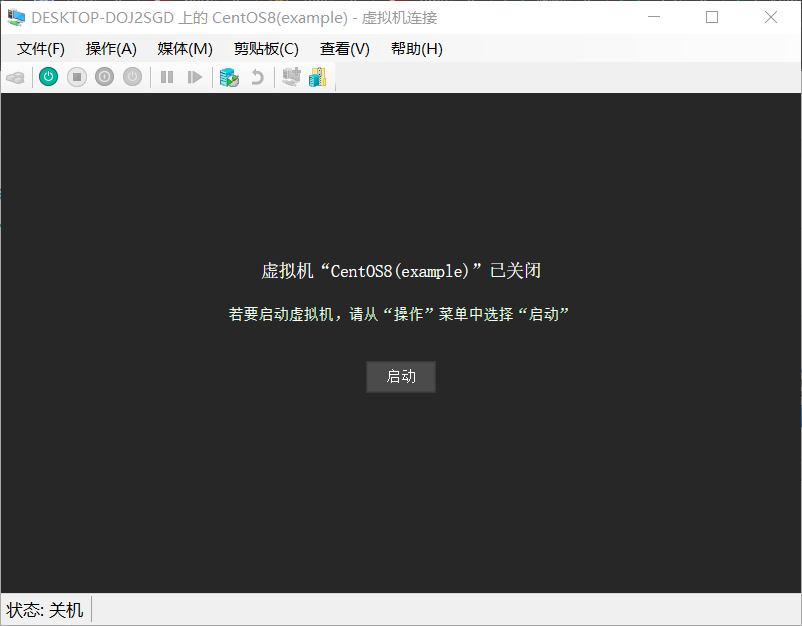Click the 启动 button
This screenshot has width=802, height=626.
(401, 377)
